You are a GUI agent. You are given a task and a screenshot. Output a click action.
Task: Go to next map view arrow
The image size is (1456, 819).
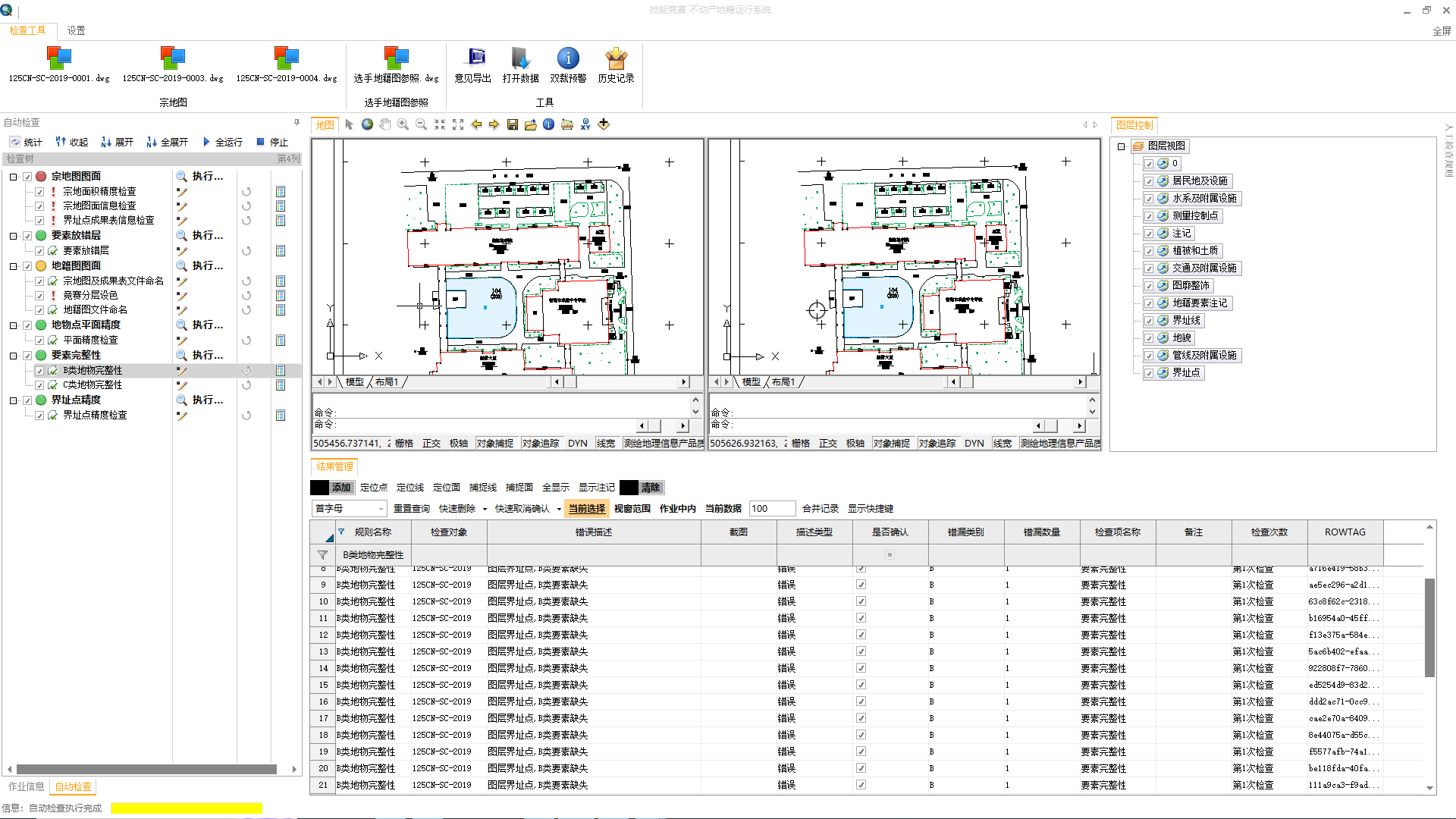click(494, 125)
